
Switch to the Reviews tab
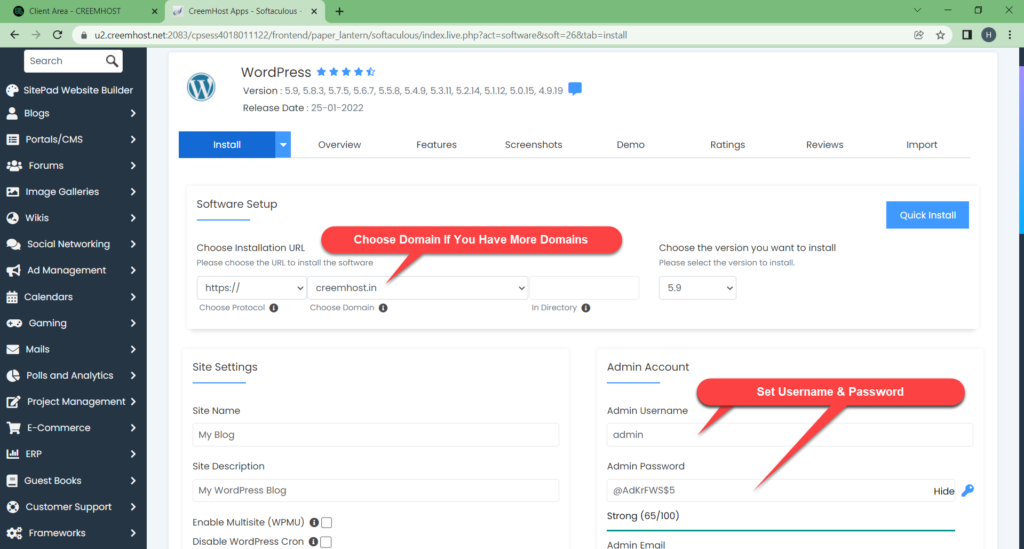click(824, 145)
